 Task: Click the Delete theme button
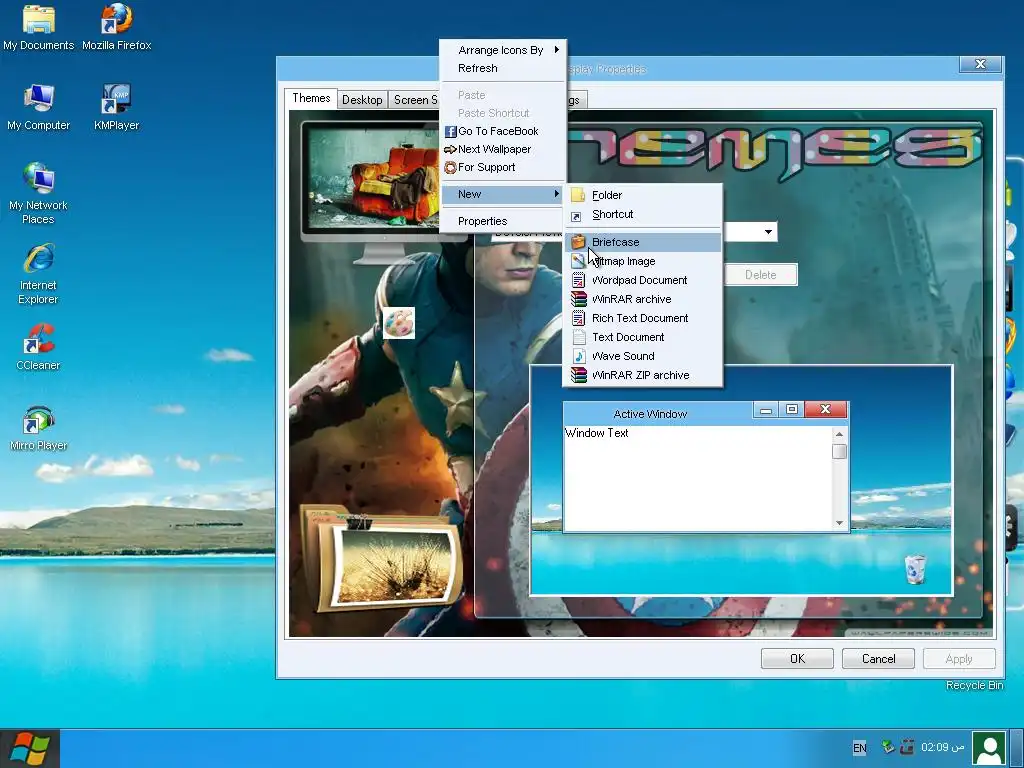pos(761,275)
